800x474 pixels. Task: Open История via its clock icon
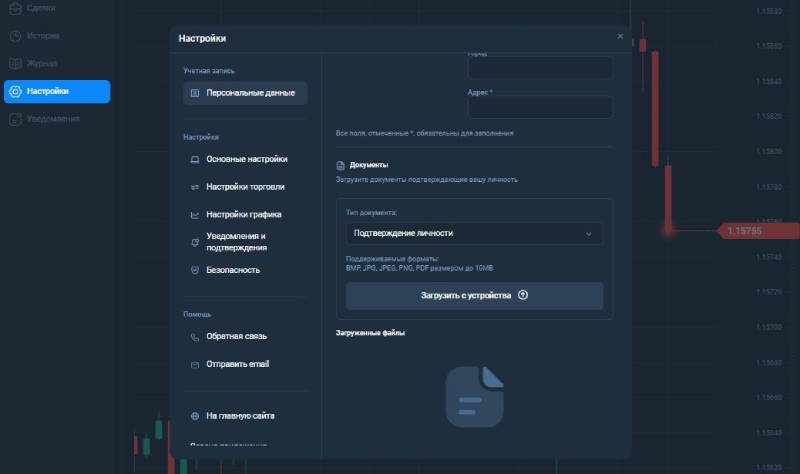click(15, 36)
